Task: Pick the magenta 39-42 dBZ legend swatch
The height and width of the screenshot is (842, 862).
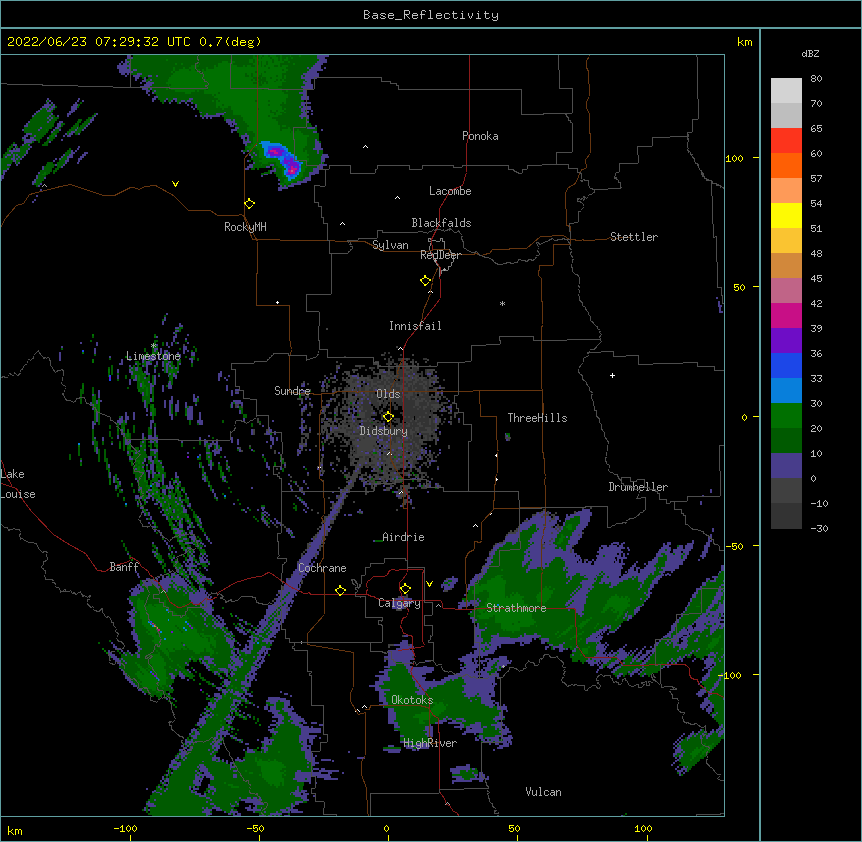Action: 786,315
